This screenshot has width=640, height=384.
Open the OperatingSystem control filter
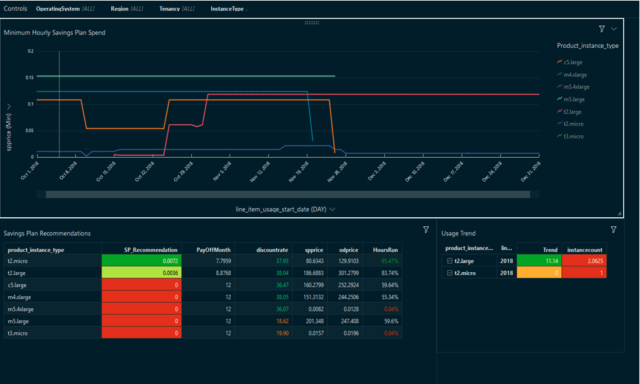65,9
